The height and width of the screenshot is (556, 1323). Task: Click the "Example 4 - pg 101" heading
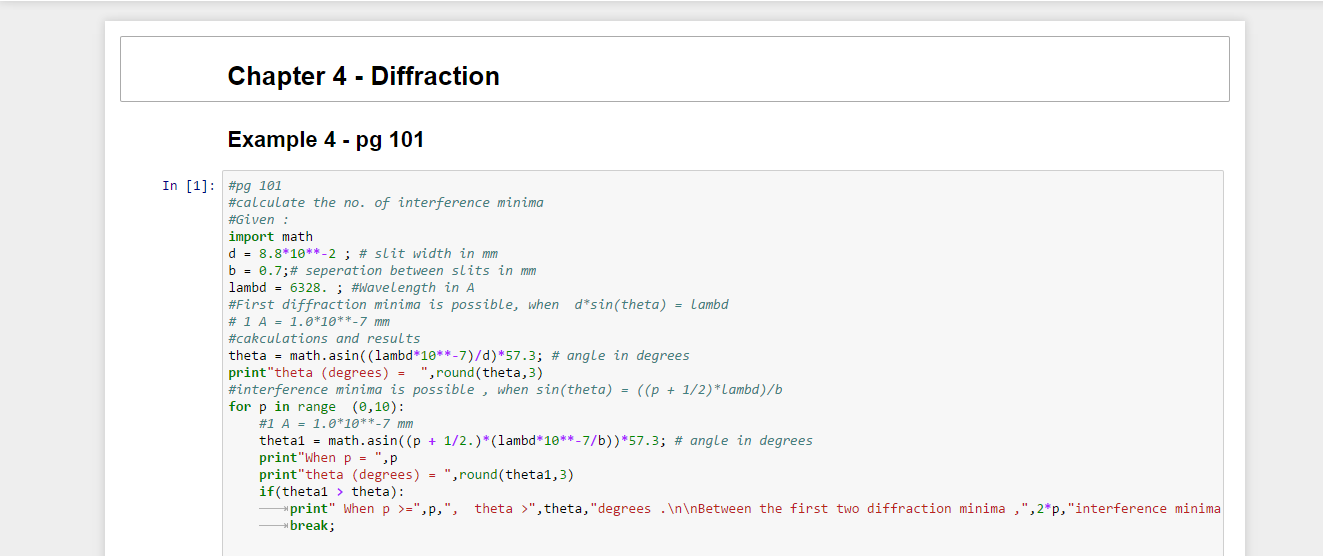(x=326, y=140)
